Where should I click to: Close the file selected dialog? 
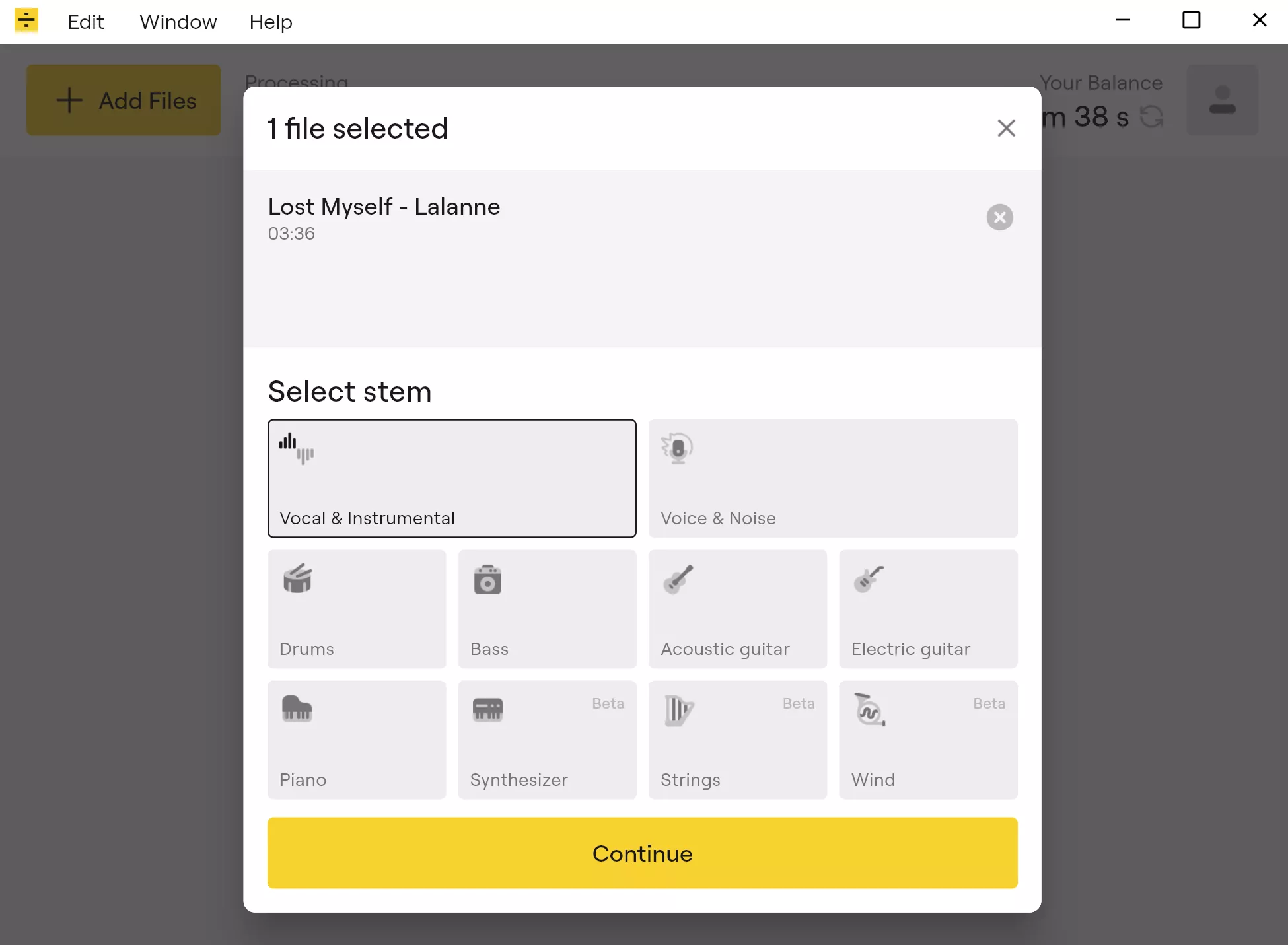1006,128
